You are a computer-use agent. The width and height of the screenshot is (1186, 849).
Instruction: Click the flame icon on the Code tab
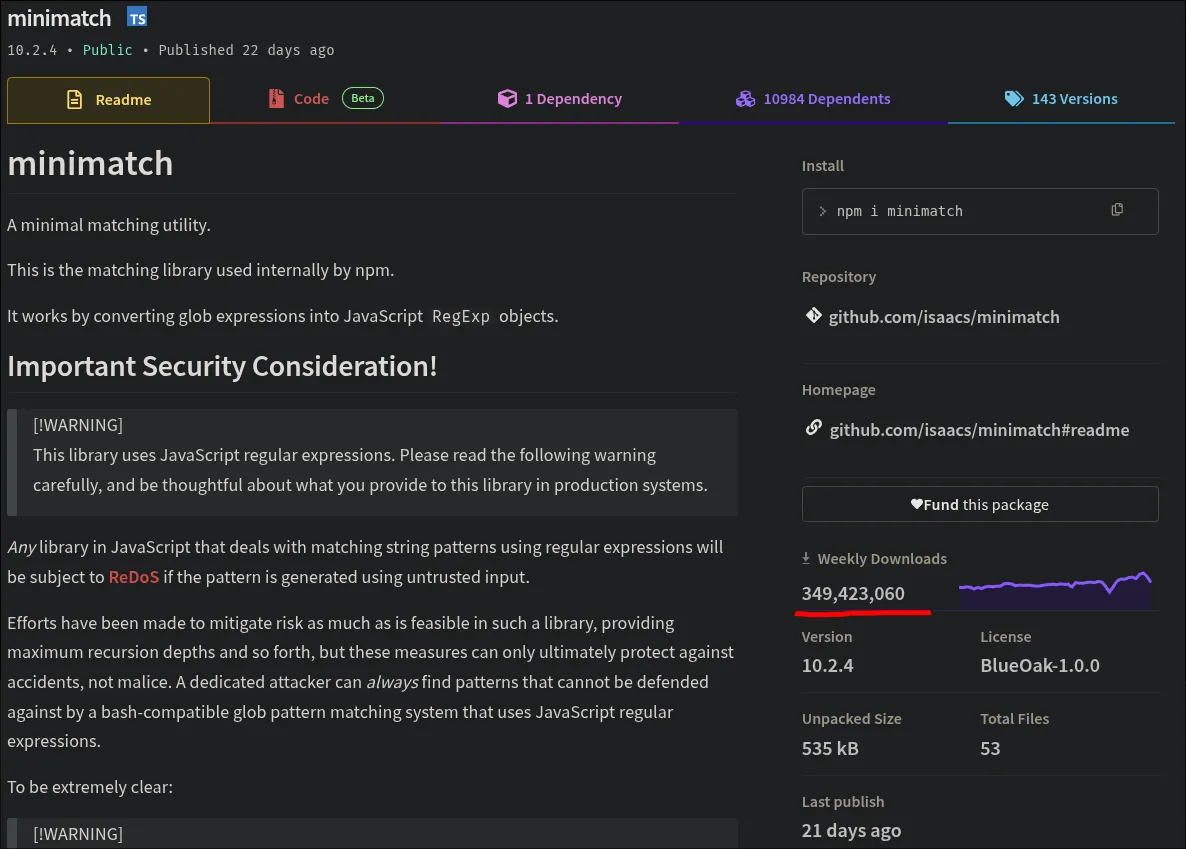click(x=276, y=98)
